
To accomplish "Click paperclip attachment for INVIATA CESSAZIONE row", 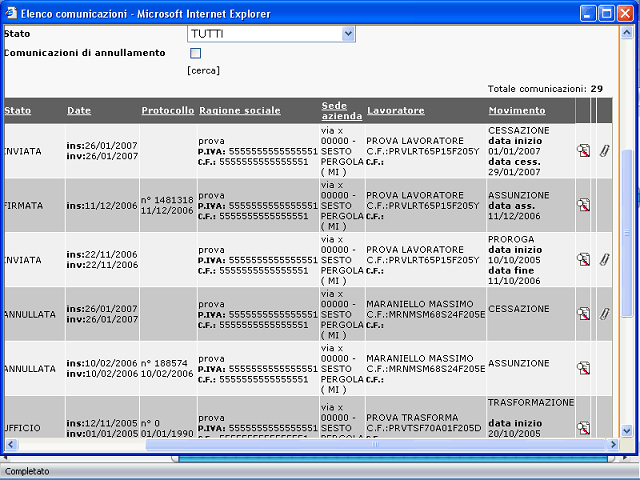I will (x=604, y=151).
